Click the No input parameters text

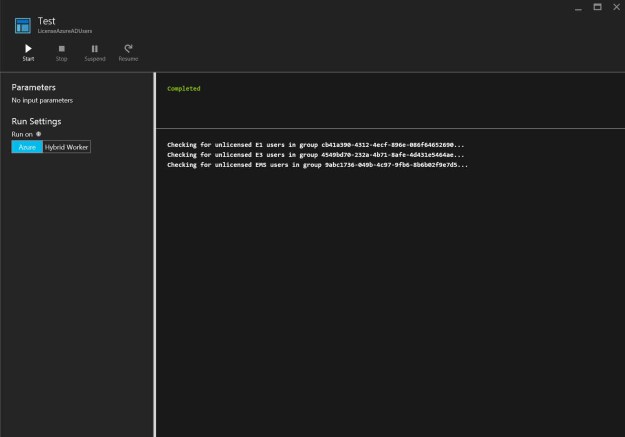point(42,101)
